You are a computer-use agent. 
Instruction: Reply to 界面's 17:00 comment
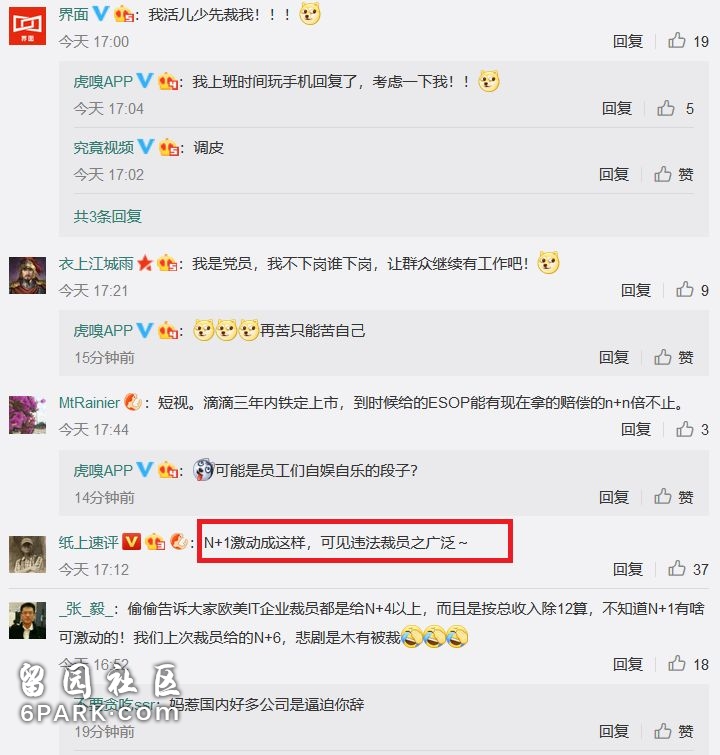628,41
